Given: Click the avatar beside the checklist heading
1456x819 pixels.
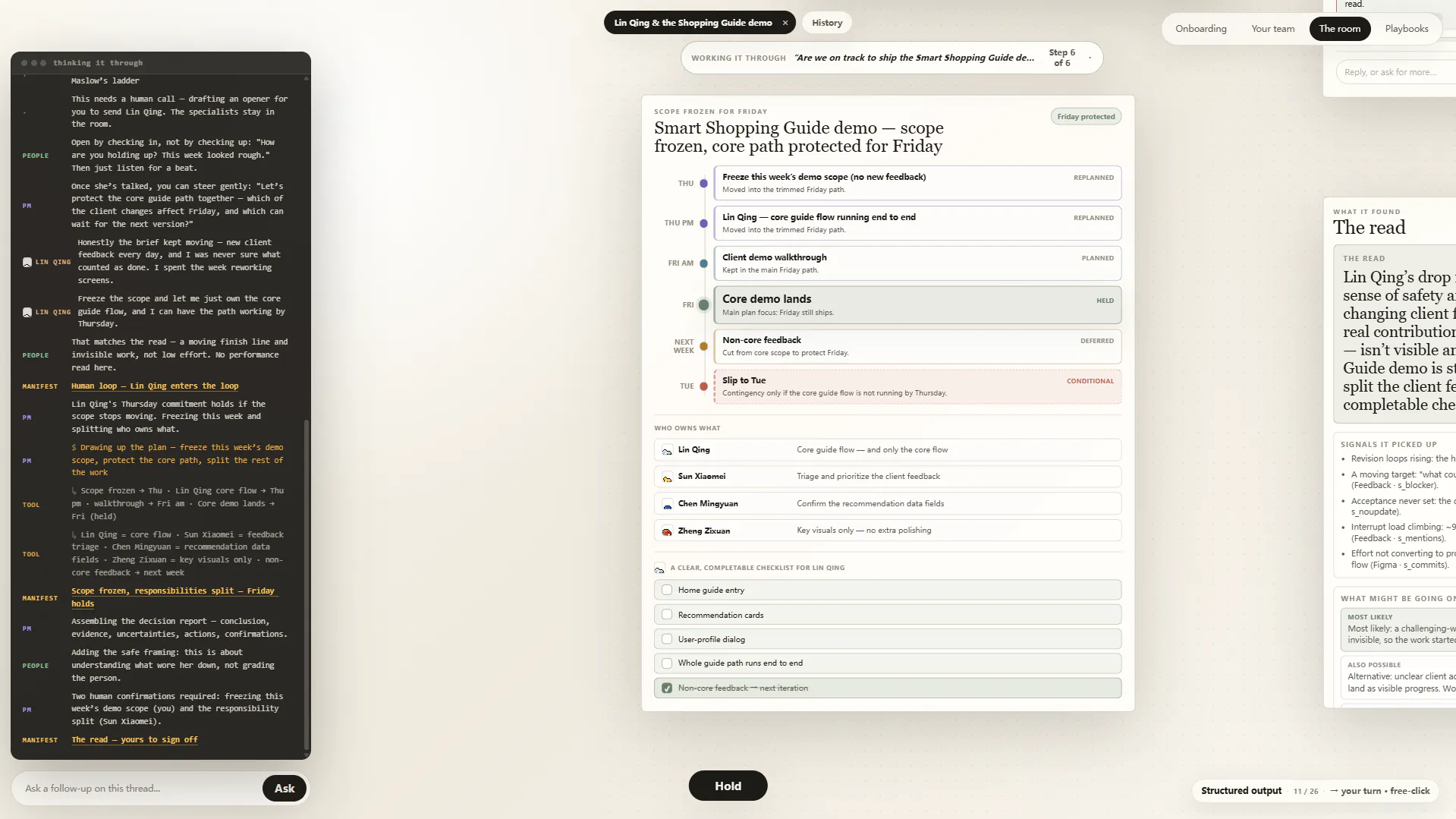Looking at the screenshot, I should point(659,569).
